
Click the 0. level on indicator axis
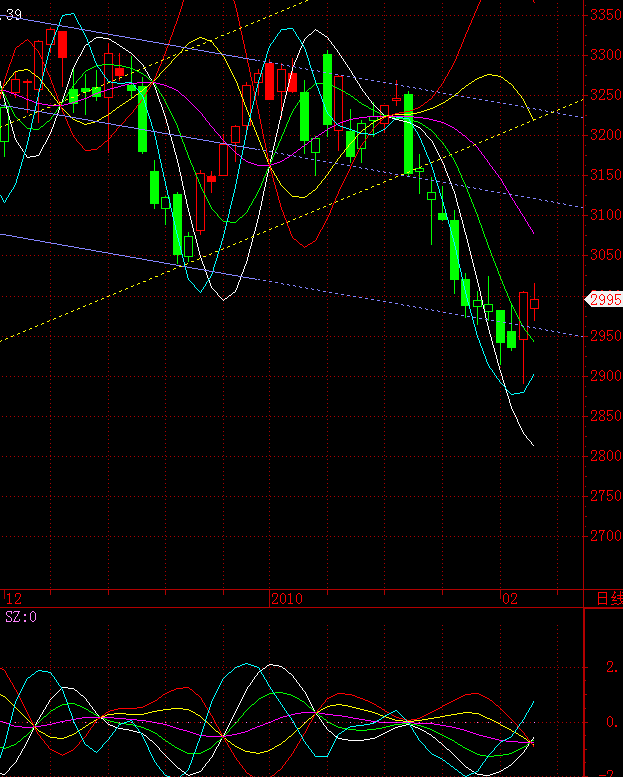click(x=613, y=722)
